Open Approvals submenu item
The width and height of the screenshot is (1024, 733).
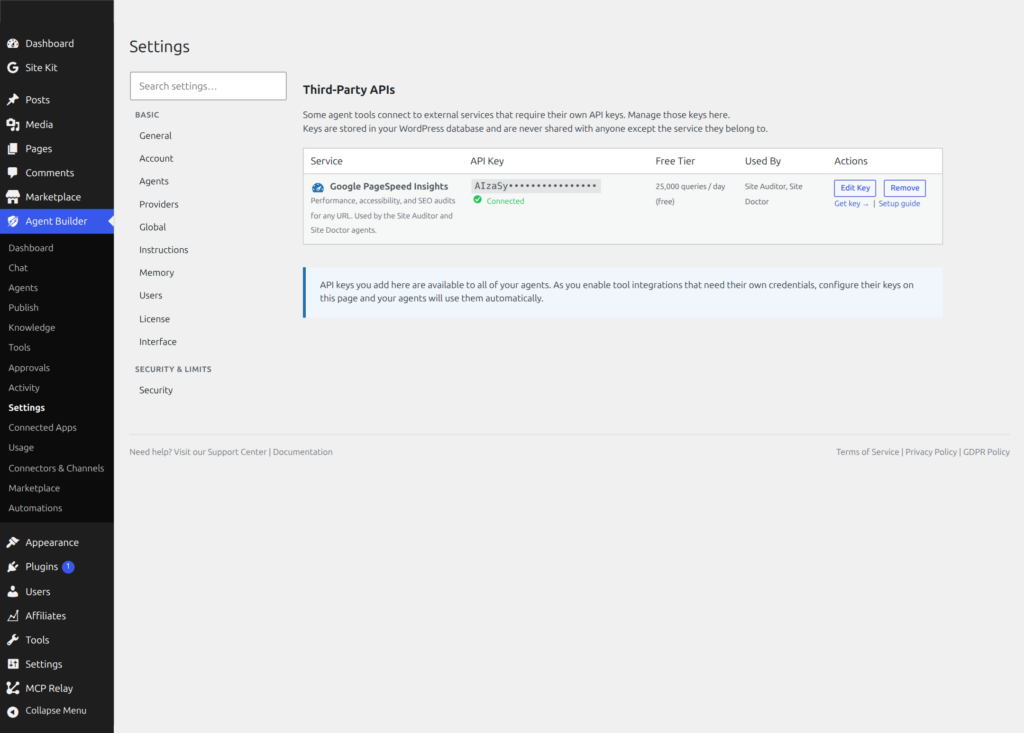pos(29,368)
